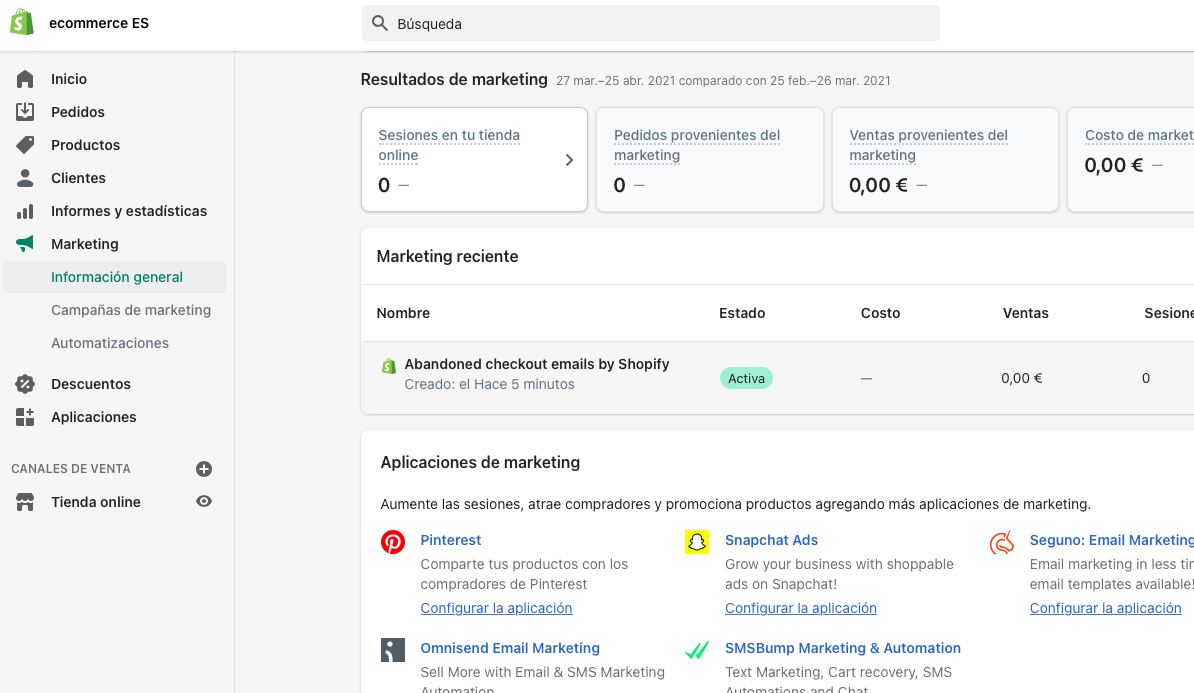Click the Marketing megaphone icon
The width and height of the screenshot is (1194, 693).
coord(25,244)
